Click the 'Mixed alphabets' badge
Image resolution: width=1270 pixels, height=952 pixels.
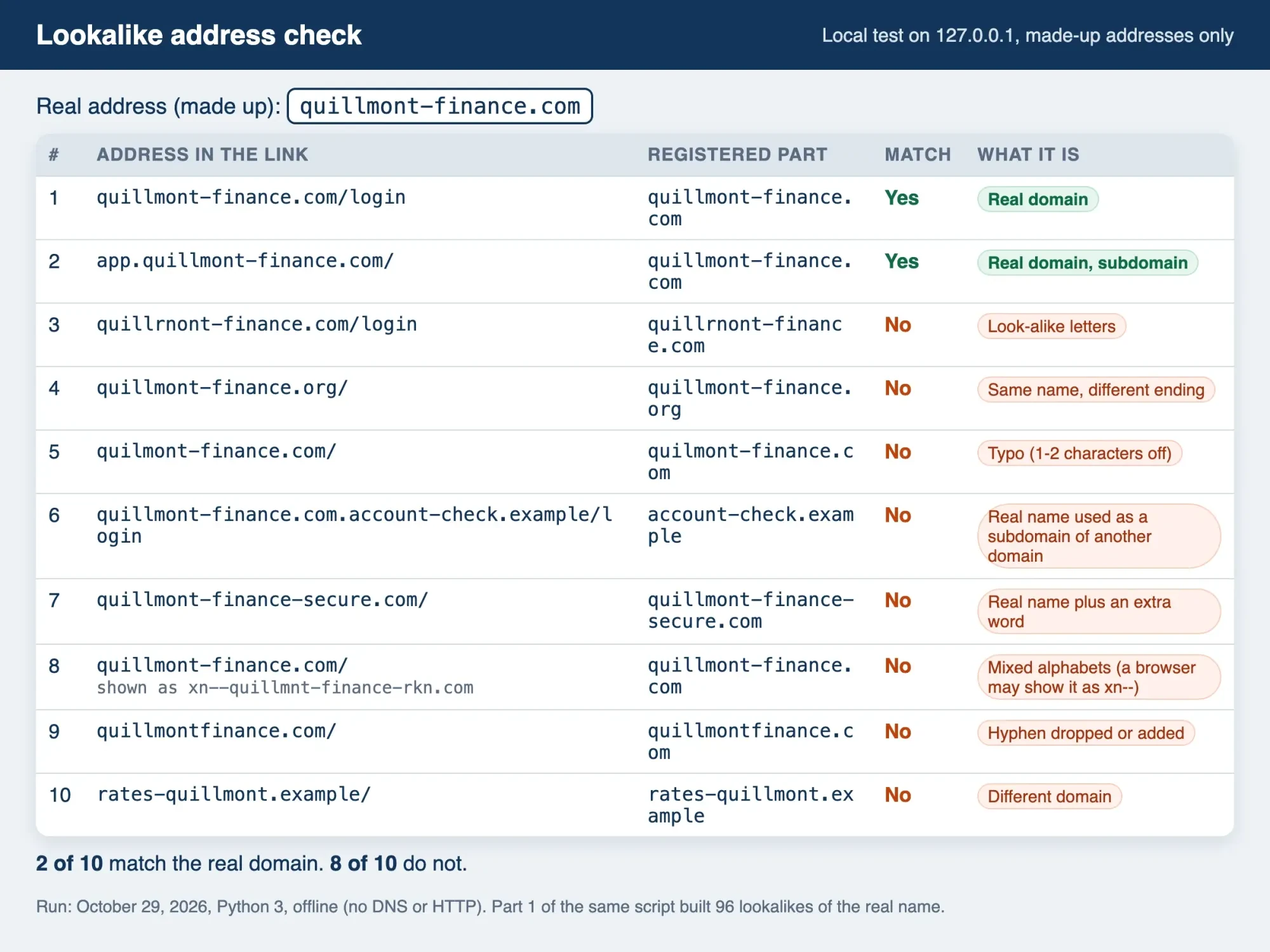(x=1099, y=677)
